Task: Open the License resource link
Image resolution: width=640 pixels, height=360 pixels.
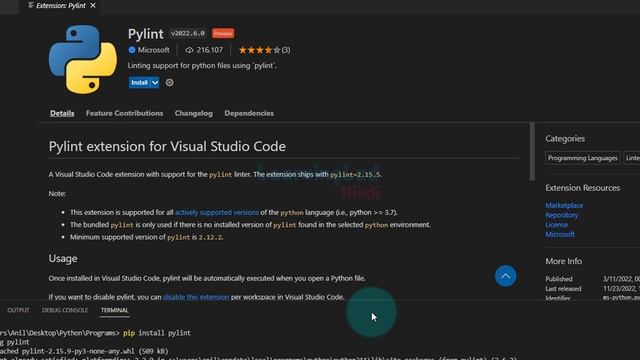Action: (x=556, y=225)
